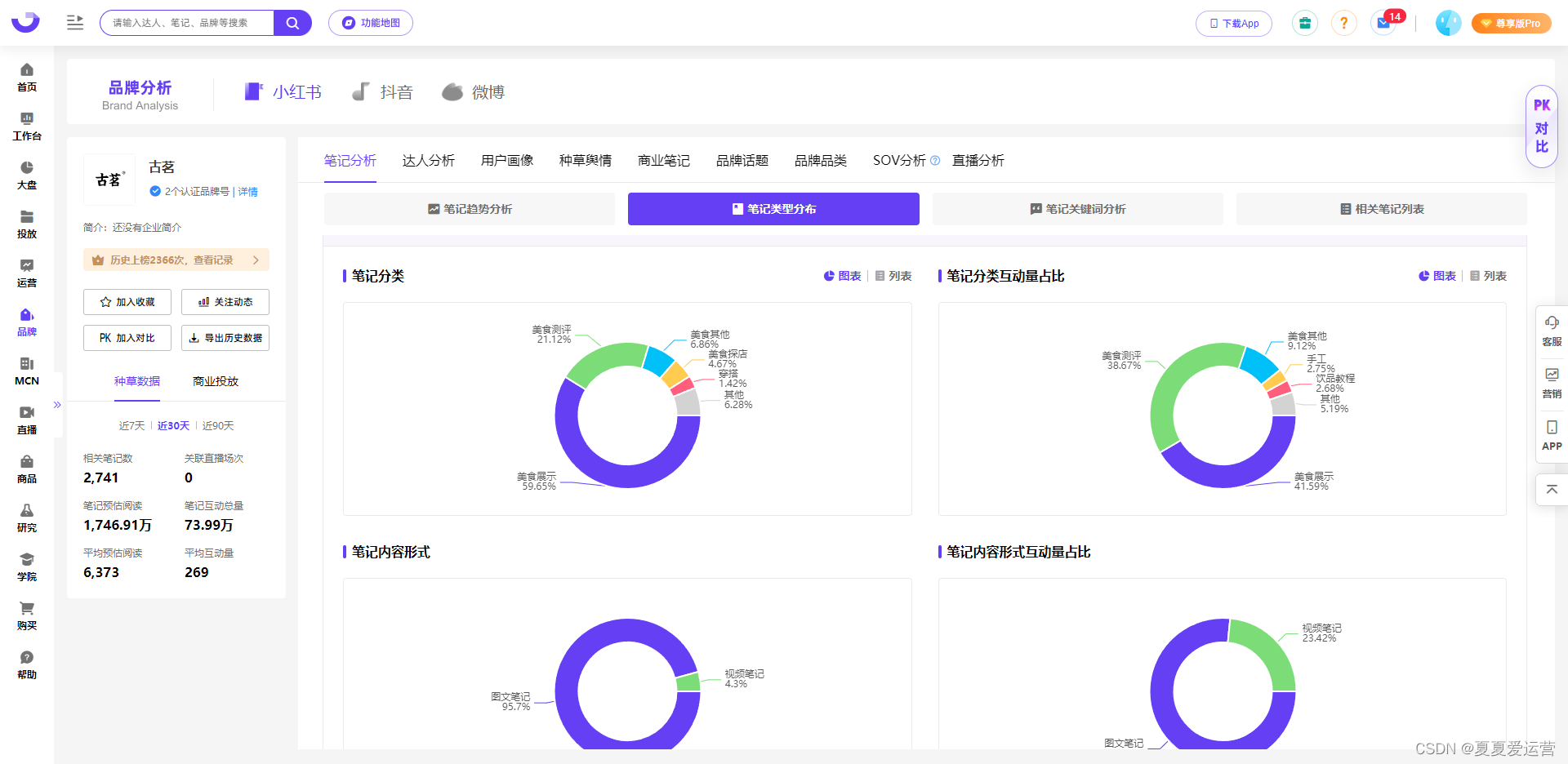Click the back-to-top arrow button
Screen dimensions: 1568x764
[x=1552, y=490]
